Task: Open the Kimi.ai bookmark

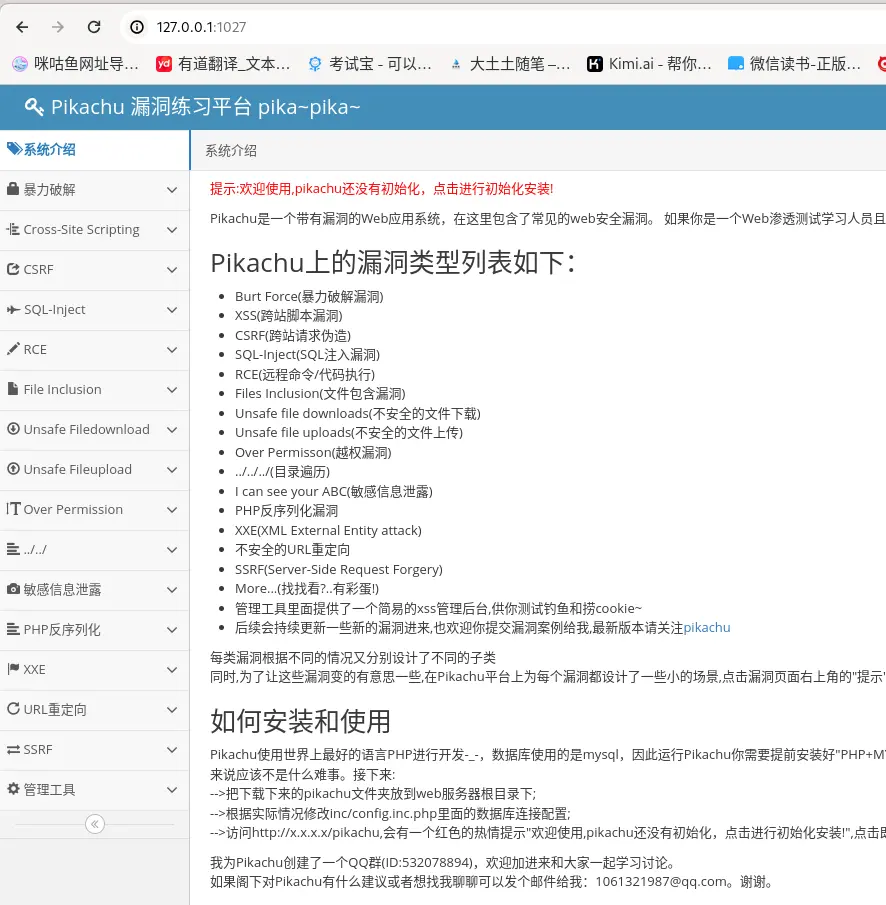Action: [x=649, y=63]
